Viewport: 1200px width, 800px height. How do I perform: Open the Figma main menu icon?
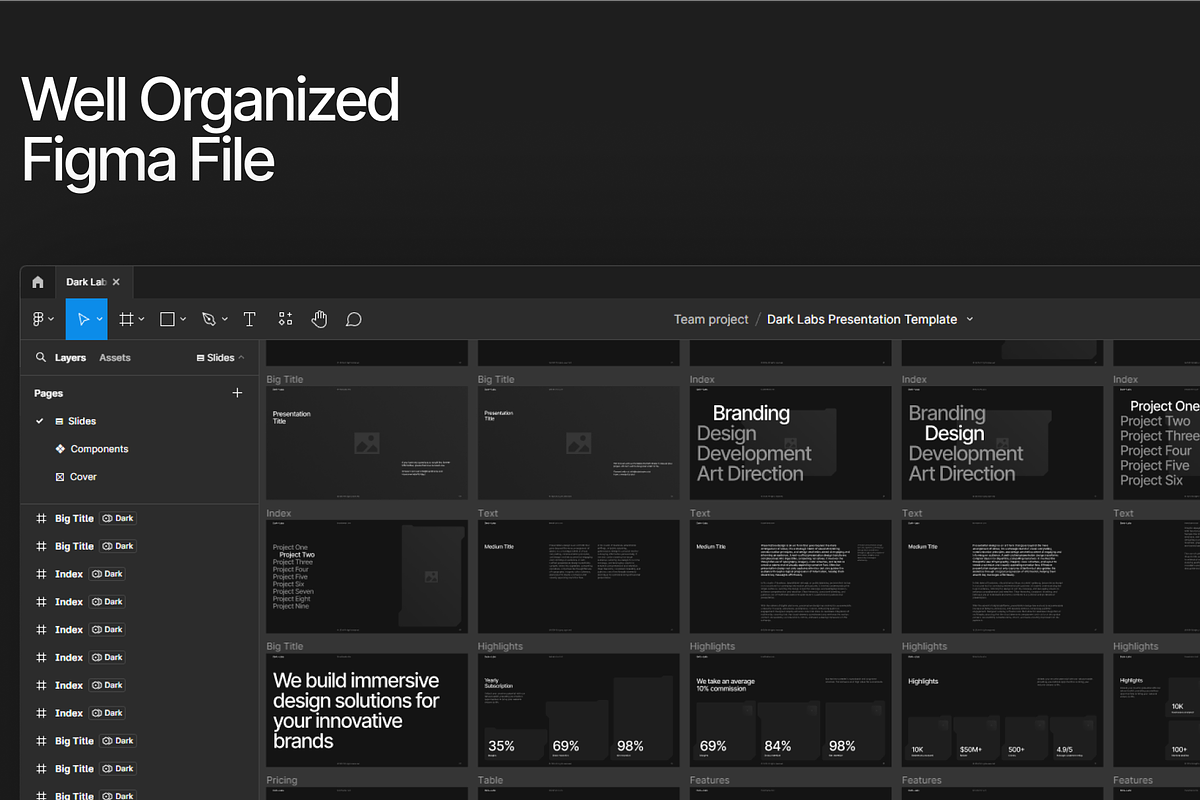pyautogui.click(x=40, y=319)
